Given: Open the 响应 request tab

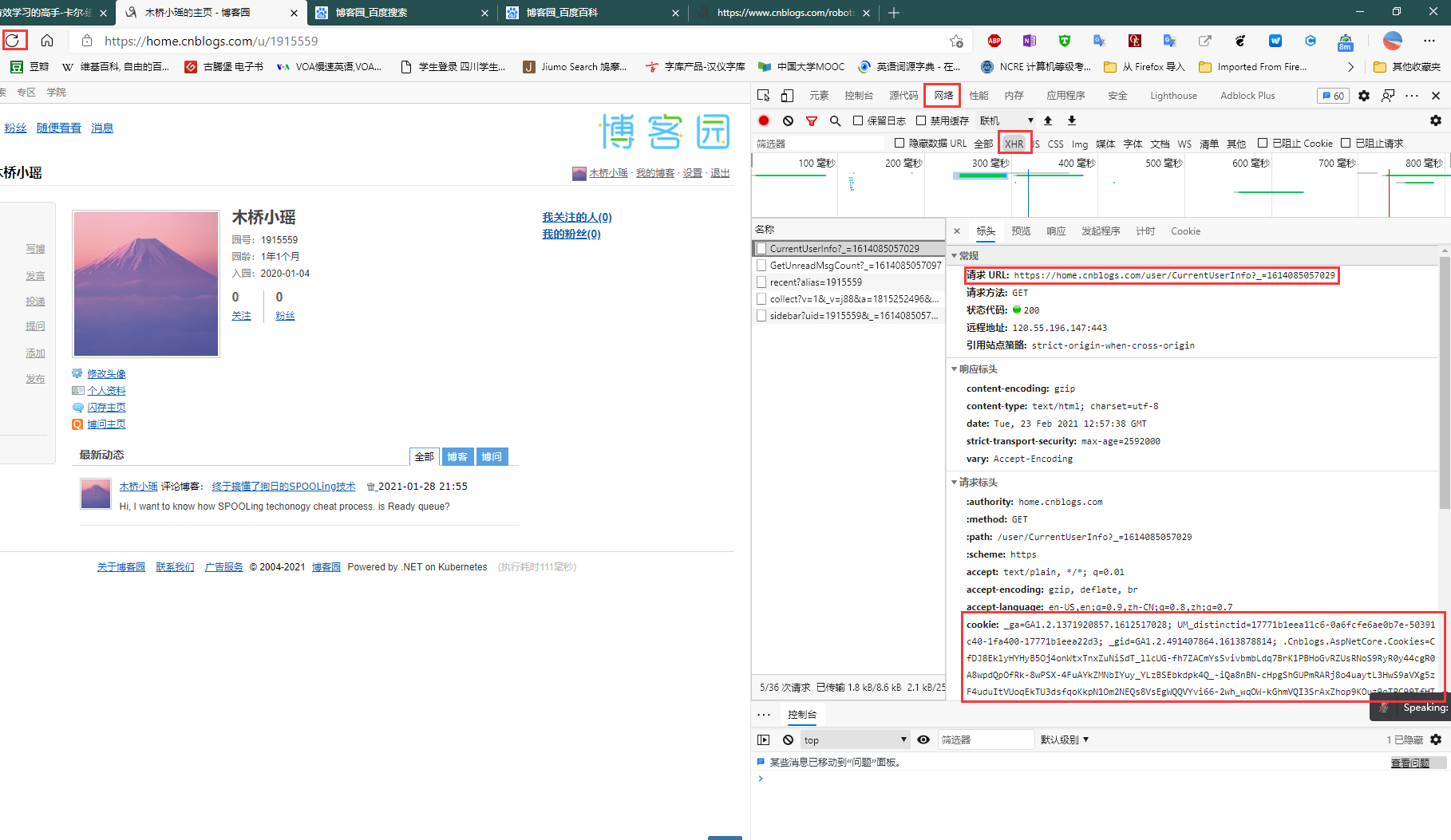Looking at the screenshot, I should (1056, 231).
